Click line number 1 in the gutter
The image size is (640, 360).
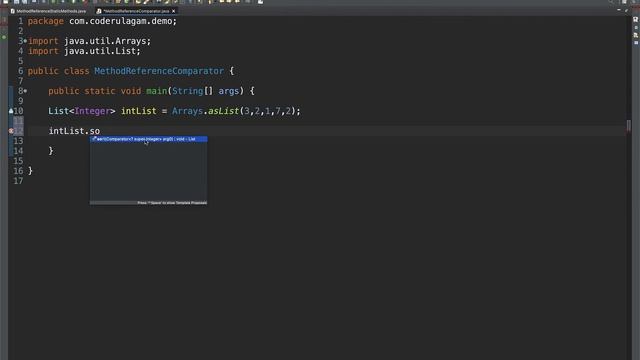point(20,21)
